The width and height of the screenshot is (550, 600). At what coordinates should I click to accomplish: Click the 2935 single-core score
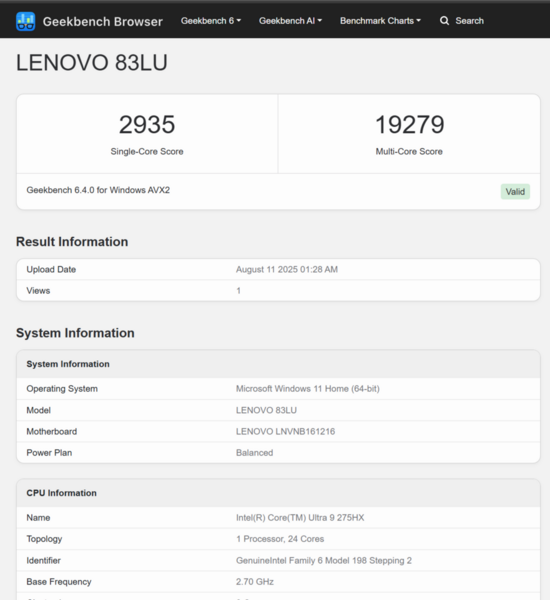click(x=147, y=124)
